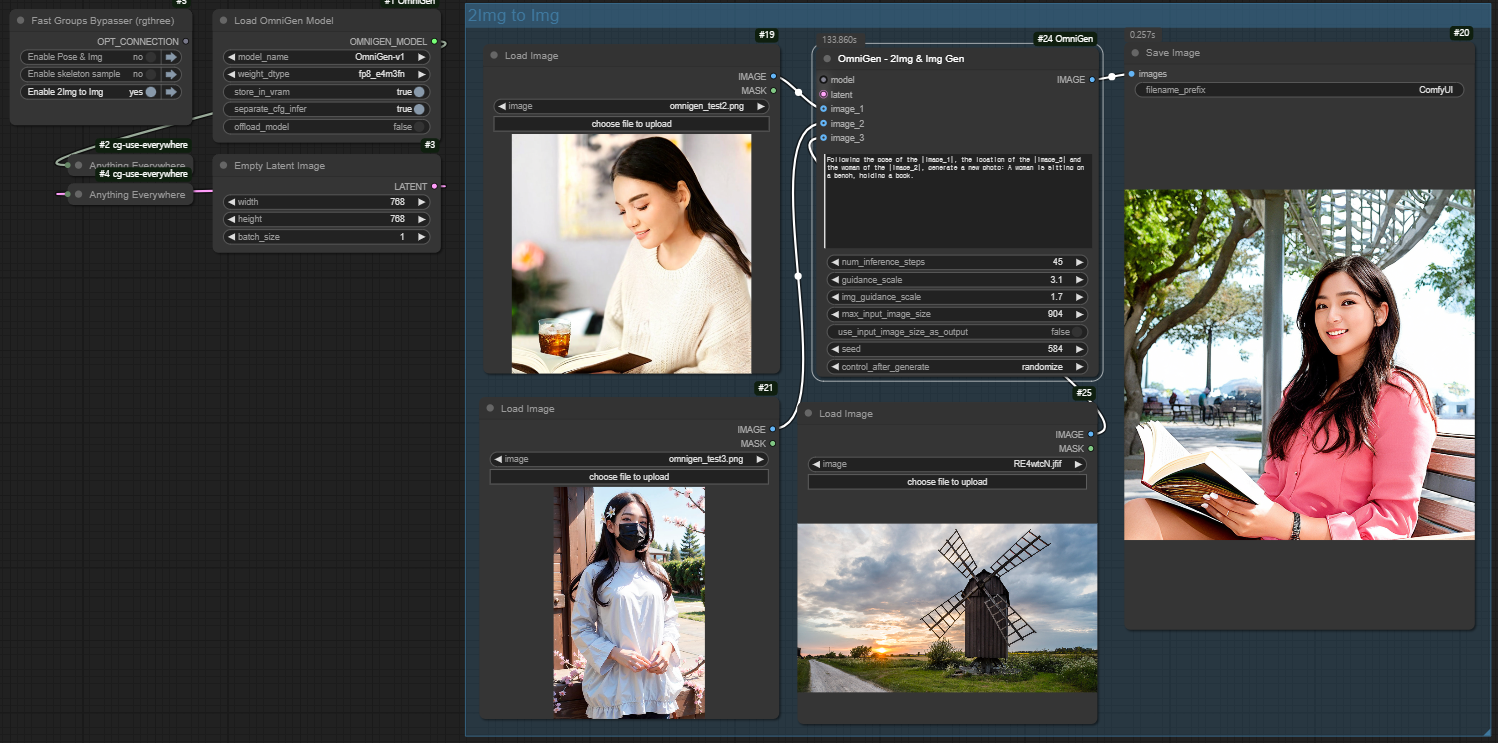Click choose file to upload under RE4wtcN.jfif
The image size is (1498, 743).
[x=946, y=482]
